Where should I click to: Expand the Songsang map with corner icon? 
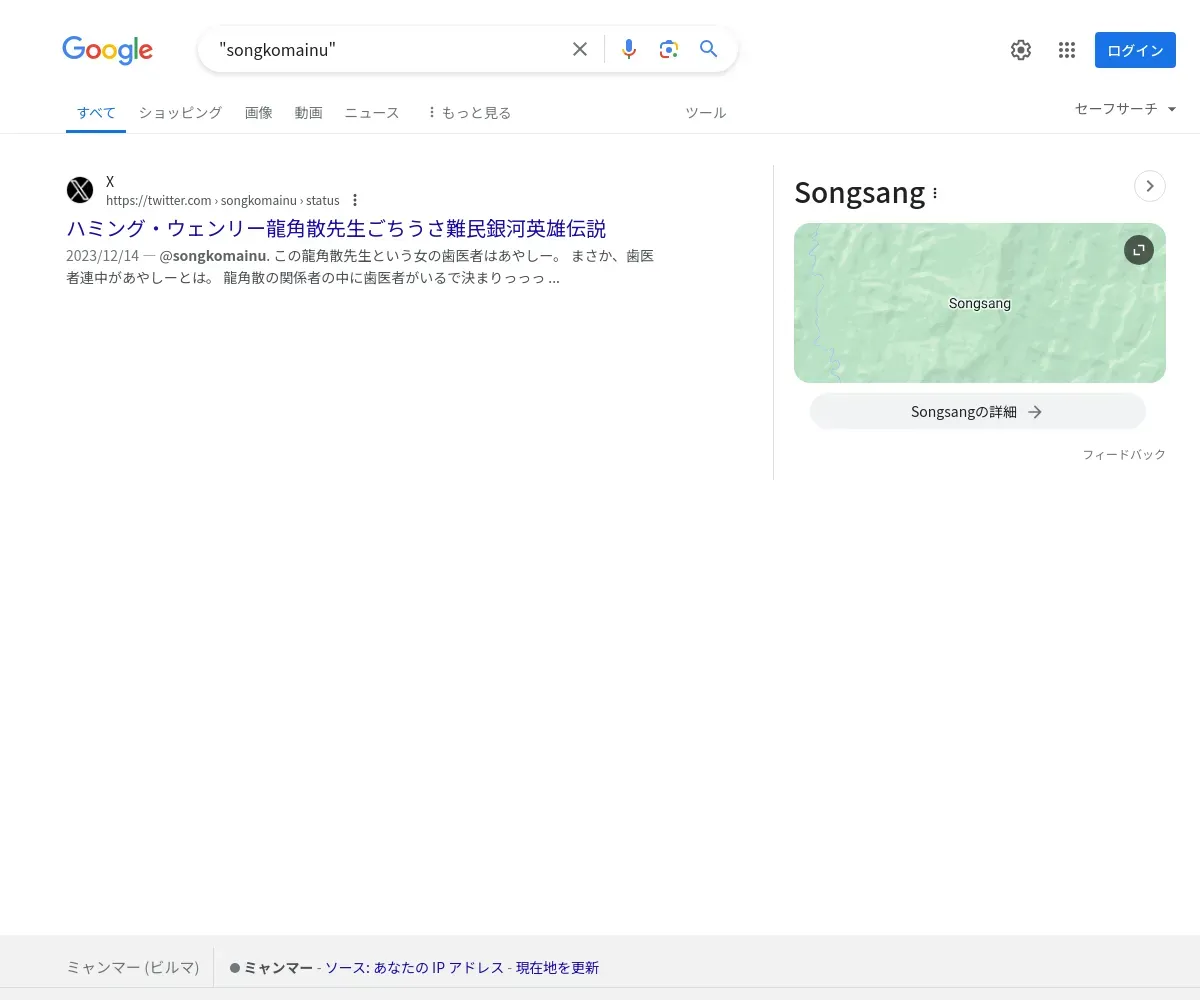click(1139, 250)
